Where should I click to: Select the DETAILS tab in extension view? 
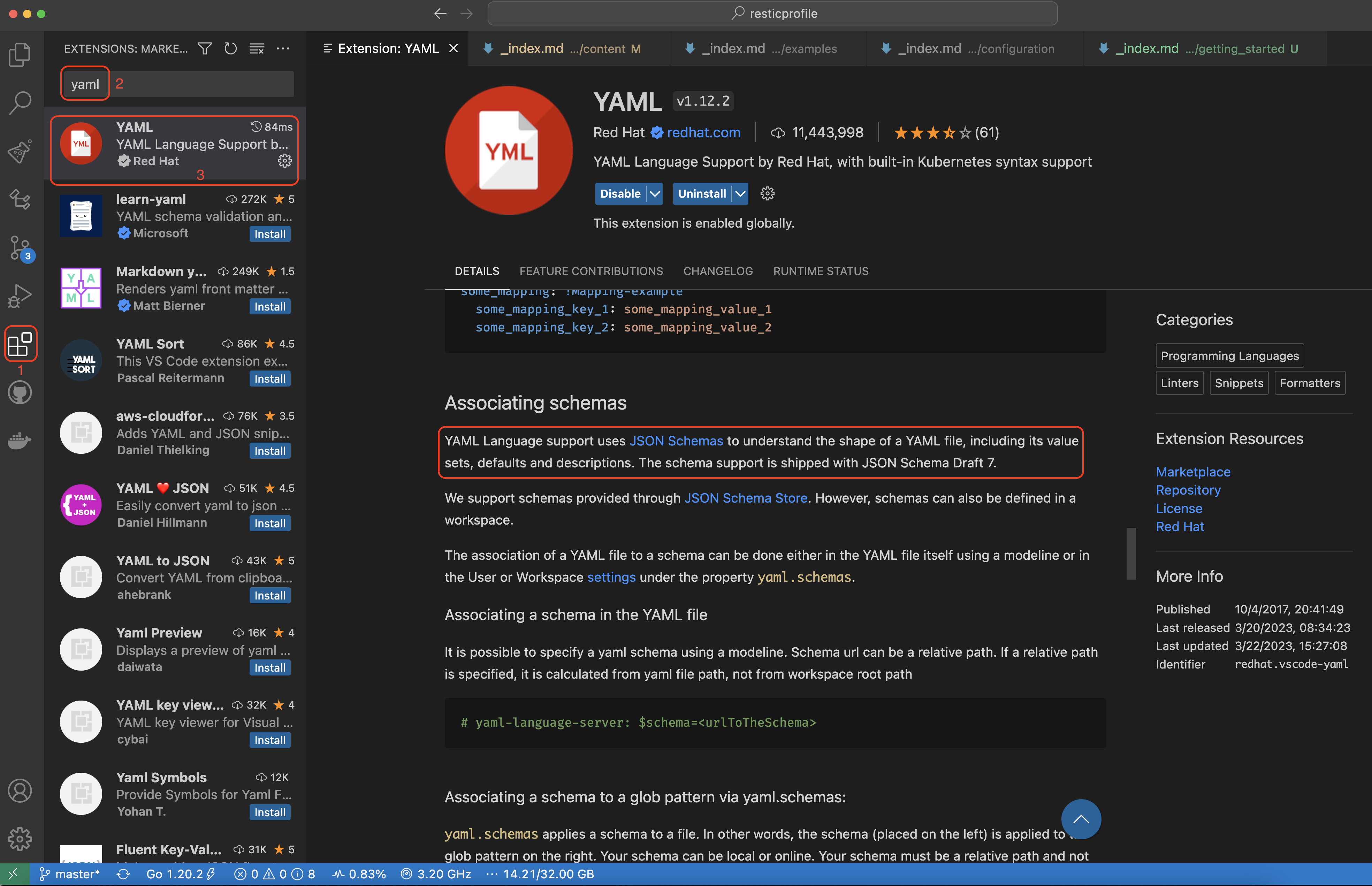click(x=476, y=270)
